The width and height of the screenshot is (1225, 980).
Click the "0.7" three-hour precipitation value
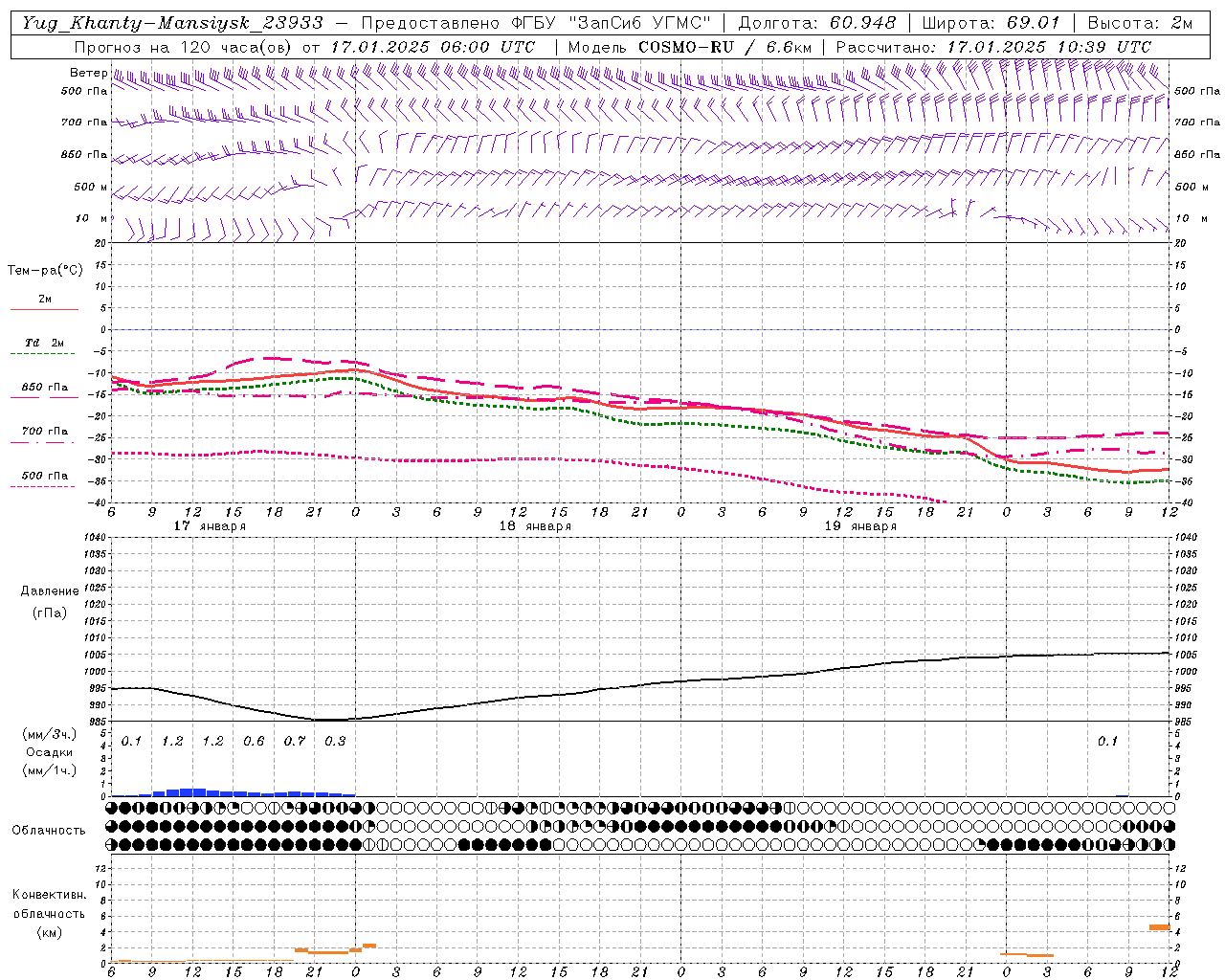coord(295,741)
